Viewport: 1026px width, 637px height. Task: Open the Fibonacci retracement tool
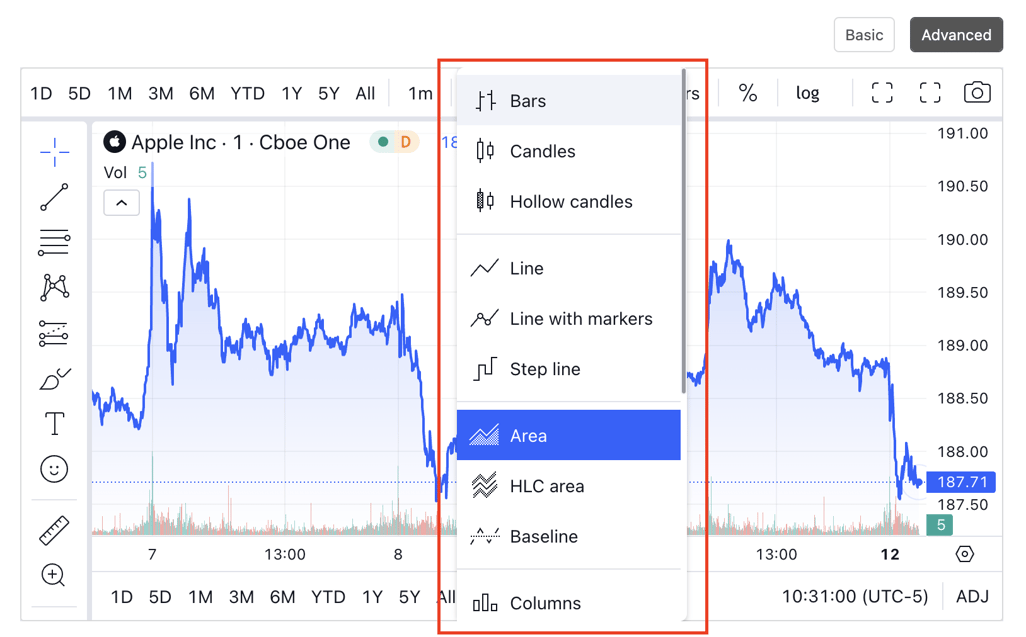(x=54, y=242)
